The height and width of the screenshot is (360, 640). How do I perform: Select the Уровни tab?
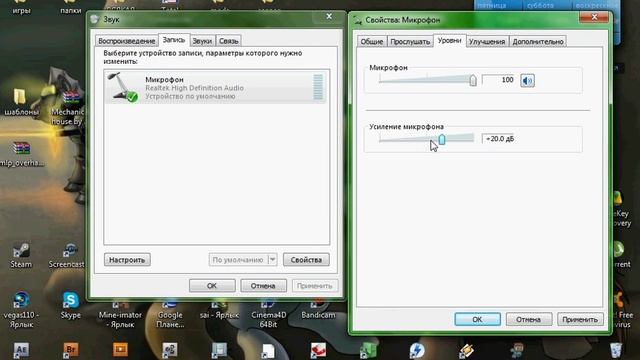449,41
